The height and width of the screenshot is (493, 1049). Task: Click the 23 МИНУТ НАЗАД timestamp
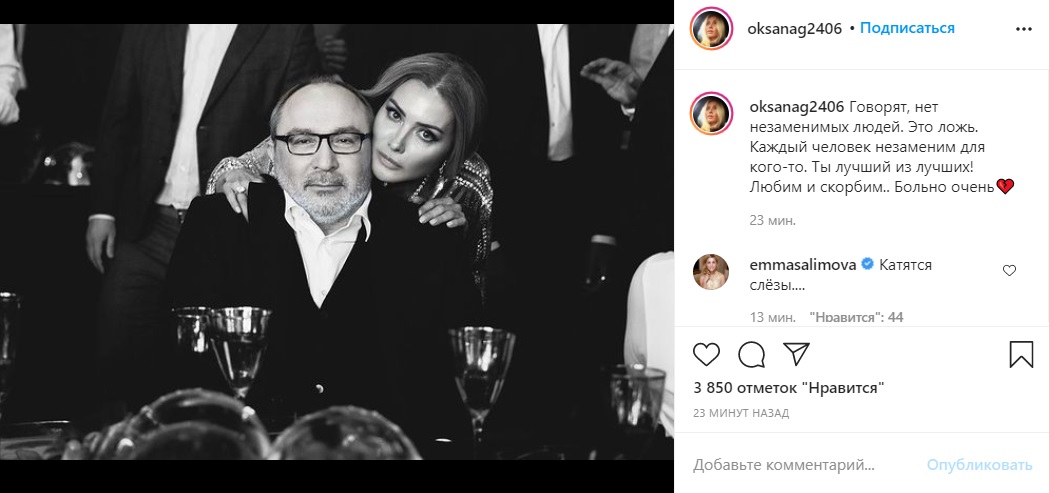(741, 412)
